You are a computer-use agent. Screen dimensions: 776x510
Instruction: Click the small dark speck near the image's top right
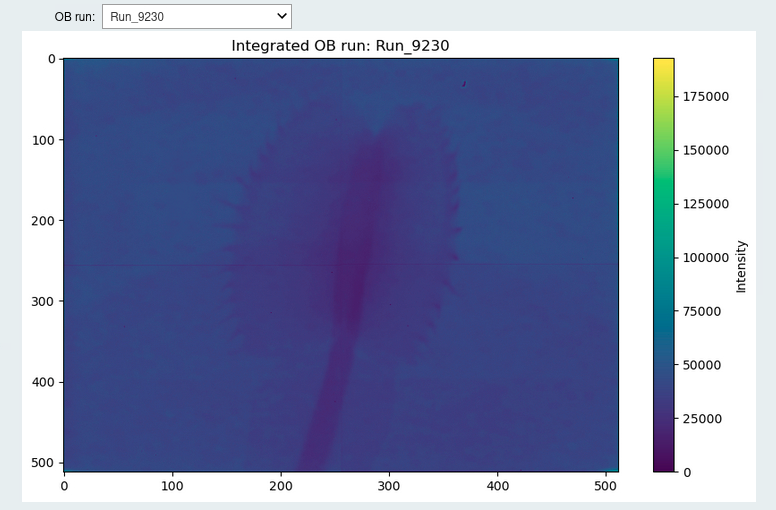click(x=464, y=84)
